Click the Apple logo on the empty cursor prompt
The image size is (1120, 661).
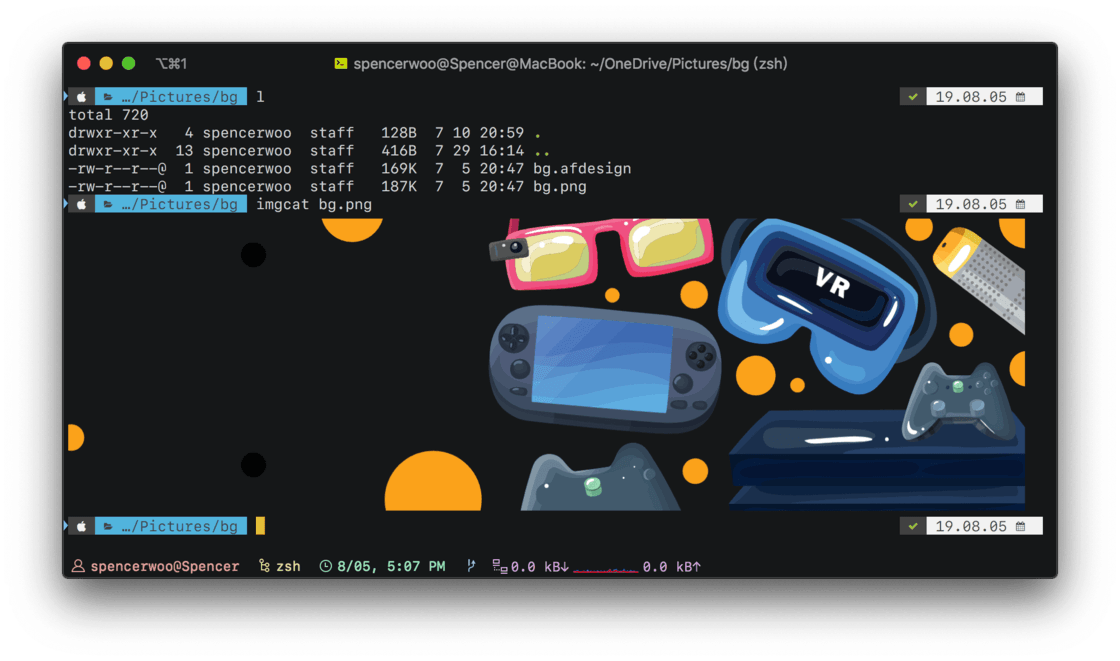coord(81,527)
